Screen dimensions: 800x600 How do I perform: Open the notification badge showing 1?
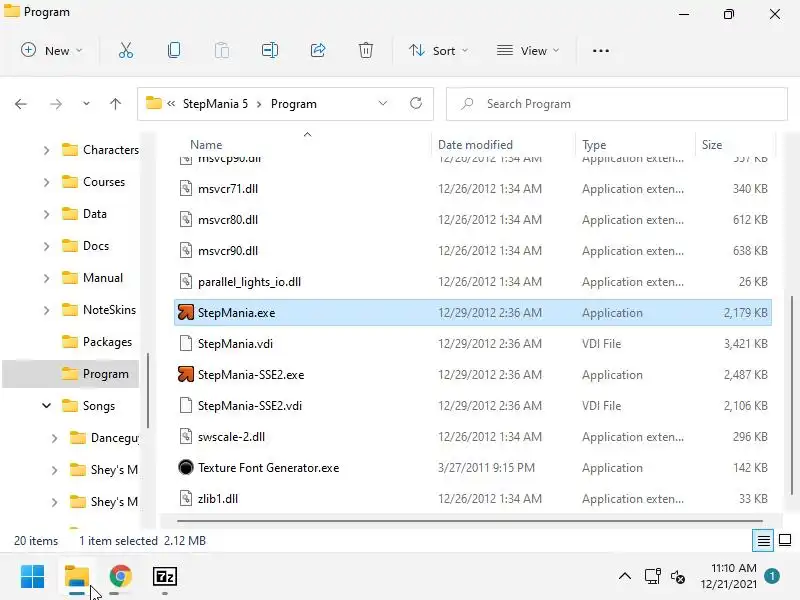(772, 577)
